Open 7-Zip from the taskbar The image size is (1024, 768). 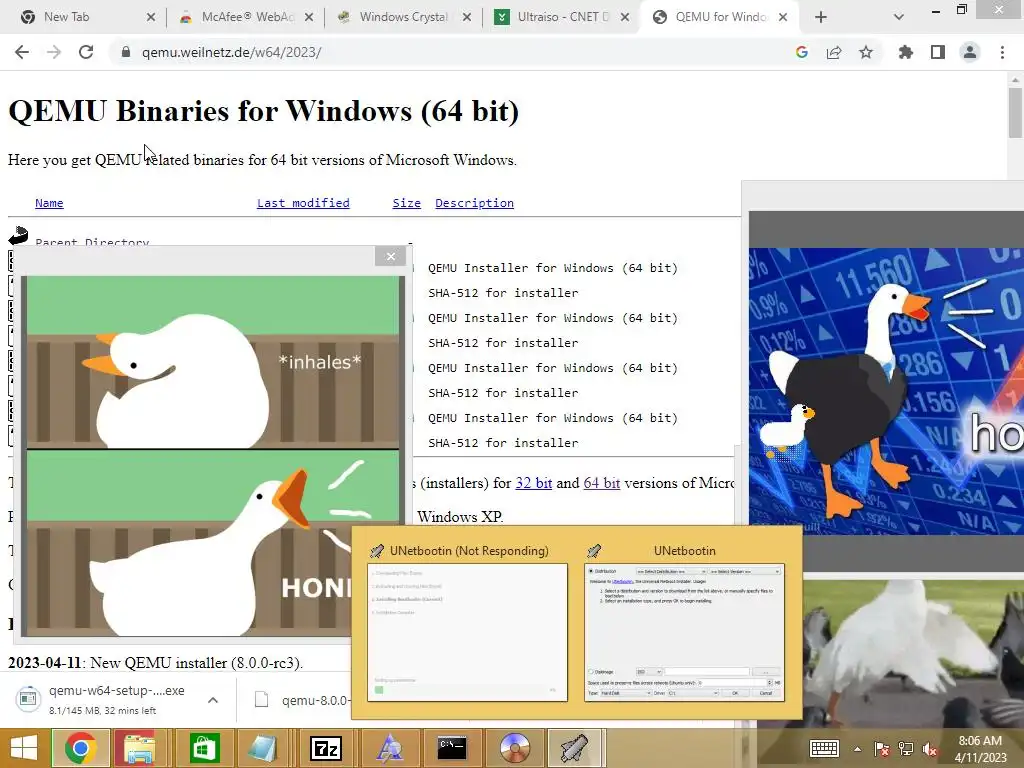(326, 748)
